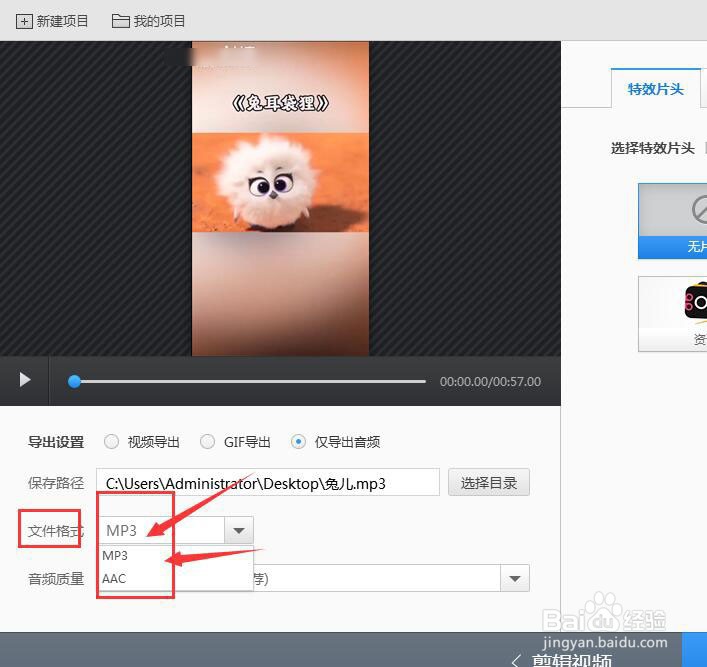Click the 新建项目 label

pyautogui.click(x=62, y=21)
